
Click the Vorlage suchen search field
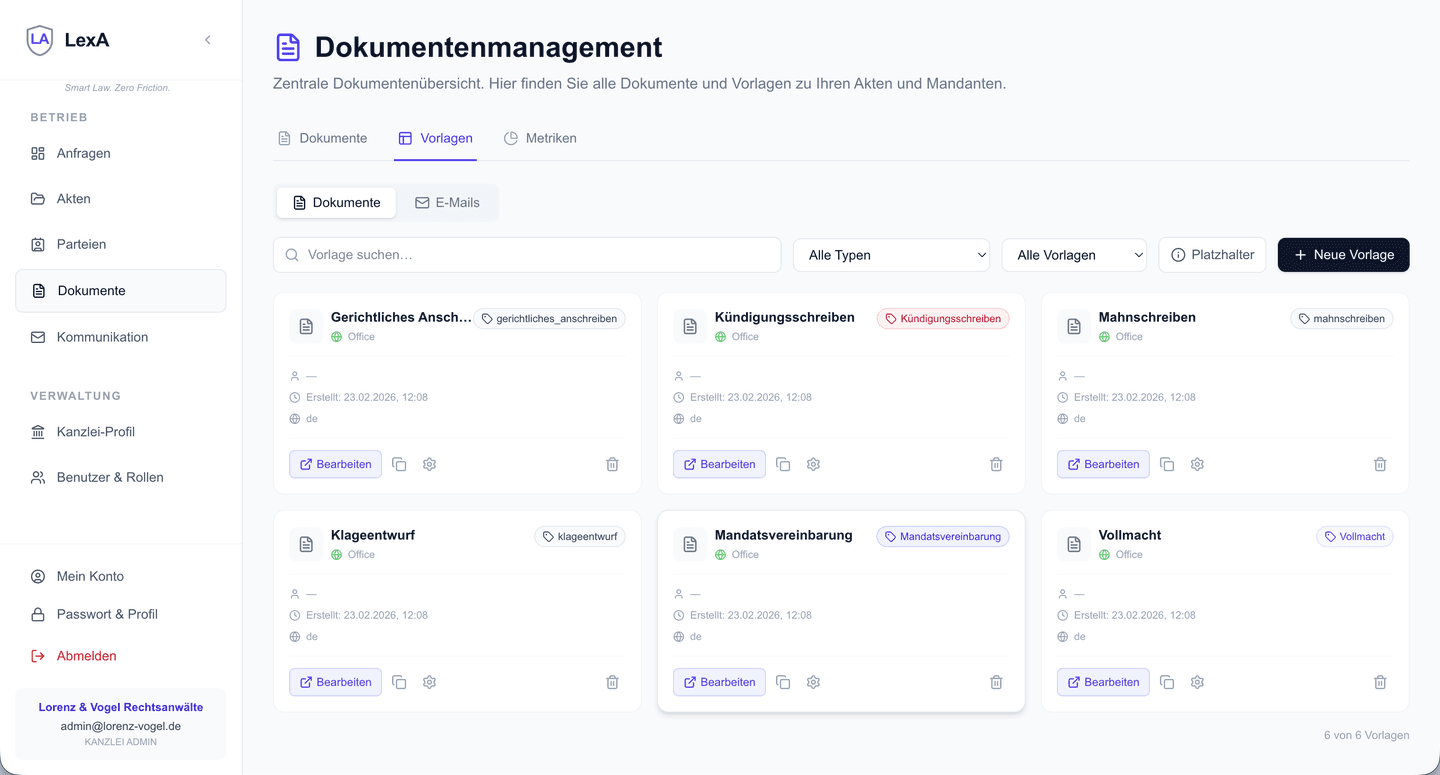pyautogui.click(x=527, y=255)
